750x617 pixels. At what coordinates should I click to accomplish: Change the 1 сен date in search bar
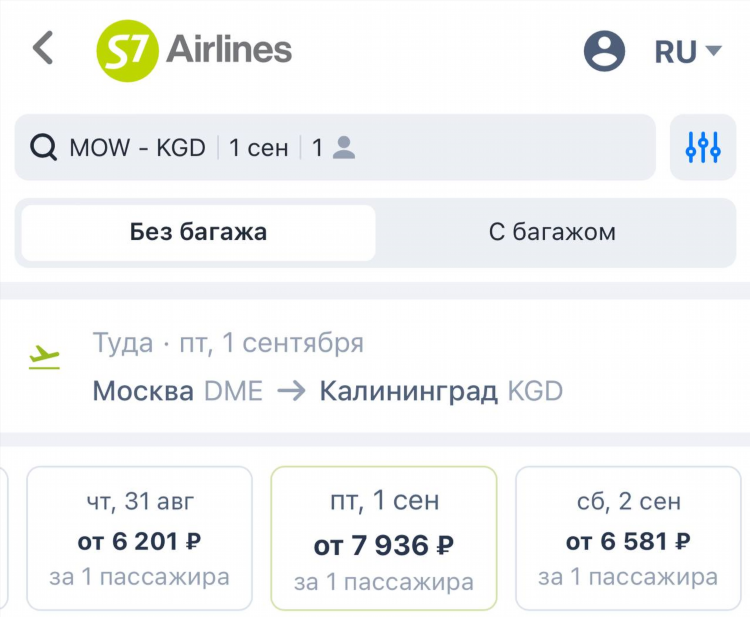[259, 147]
